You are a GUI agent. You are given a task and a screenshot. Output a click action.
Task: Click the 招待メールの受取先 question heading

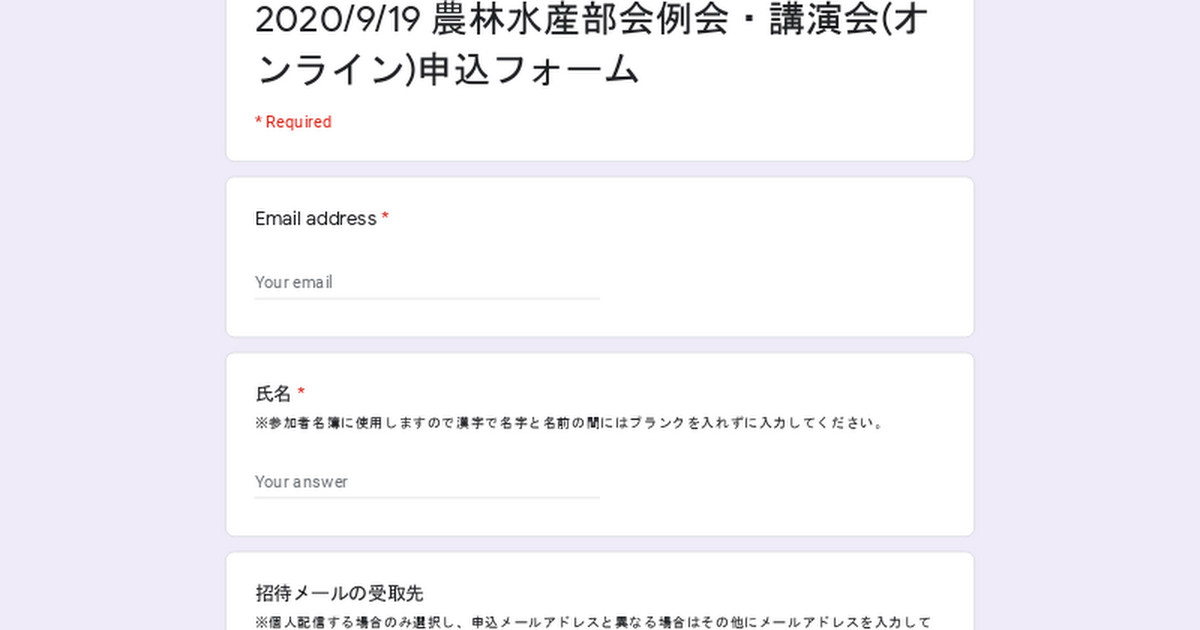339,593
